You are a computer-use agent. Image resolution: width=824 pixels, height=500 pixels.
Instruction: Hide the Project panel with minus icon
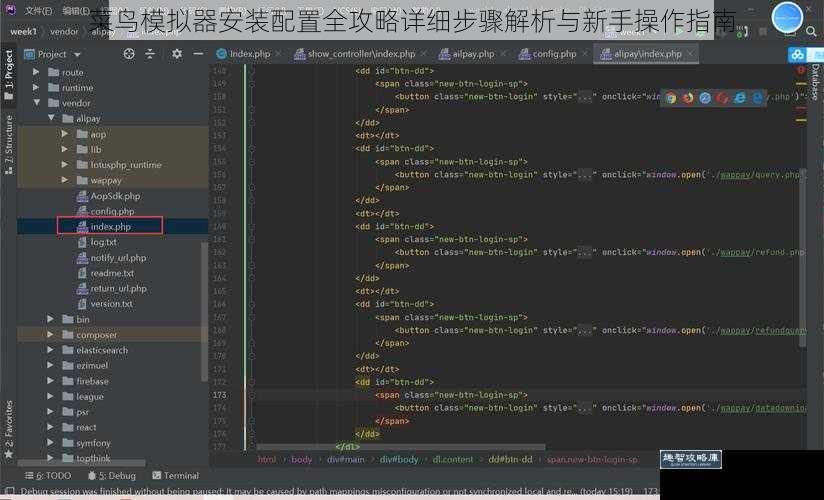pyautogui.click(x=198, y=54)
